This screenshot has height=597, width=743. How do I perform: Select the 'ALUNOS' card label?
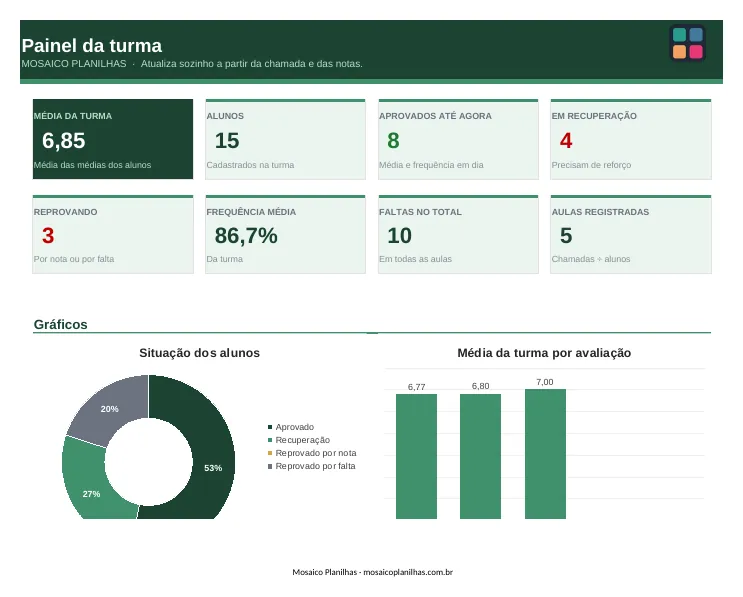225,116
